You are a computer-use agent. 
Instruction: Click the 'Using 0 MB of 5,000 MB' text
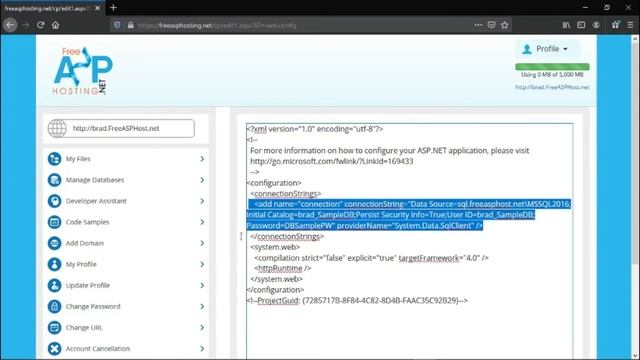pos(552,75)
